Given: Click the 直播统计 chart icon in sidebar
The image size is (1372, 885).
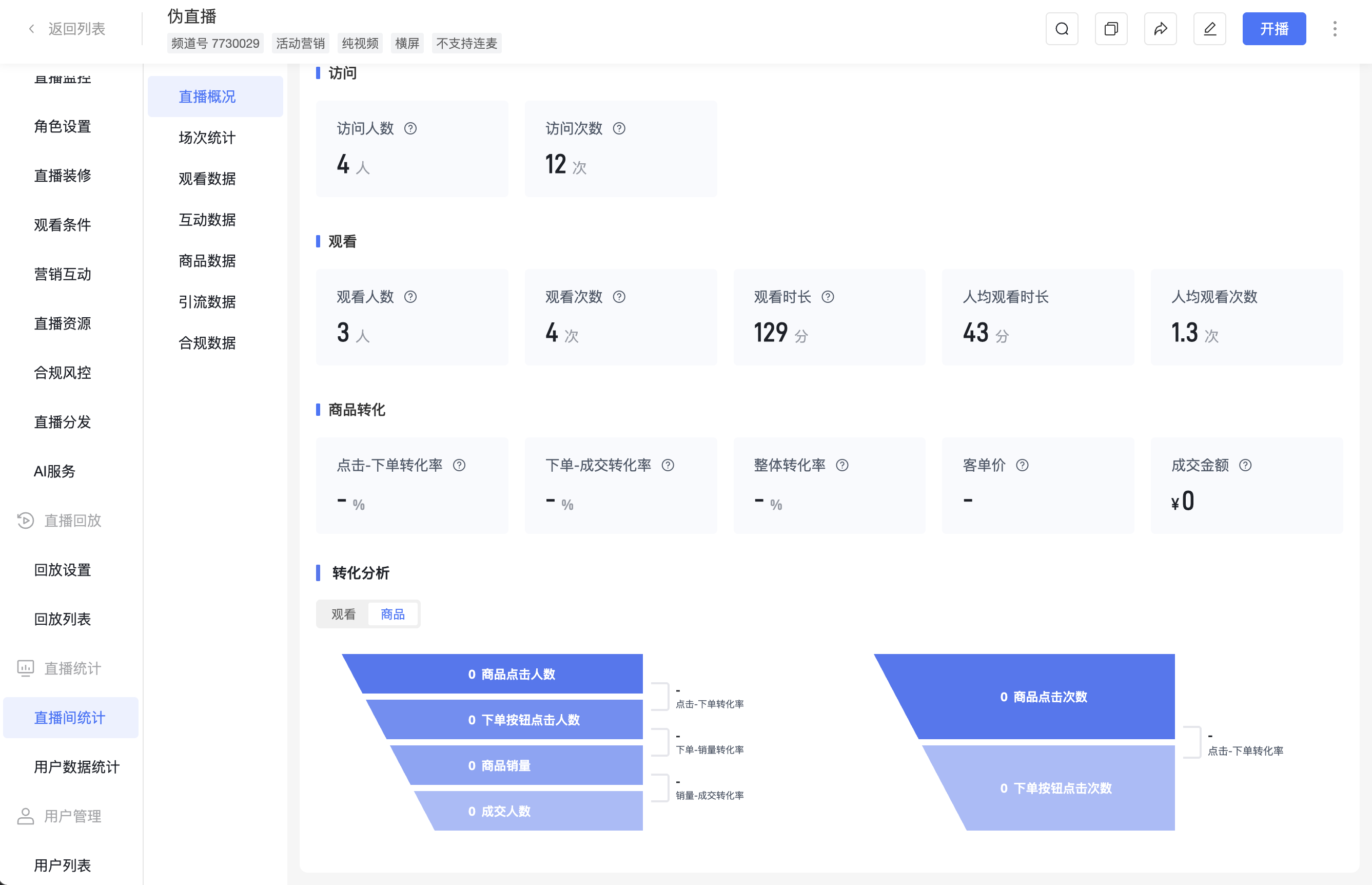Looking at the screenshot, I should (25, 668).
